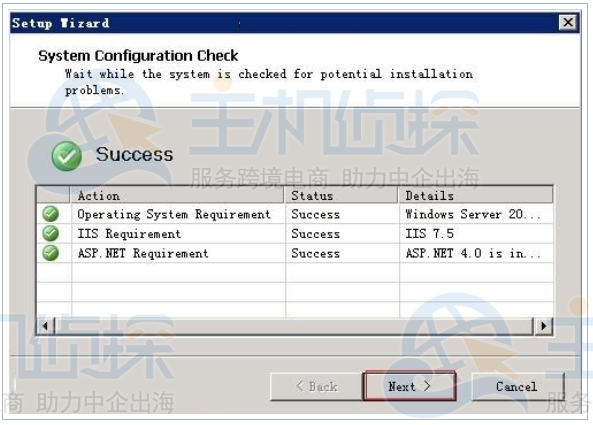Click the ASP.NET Requirement green check icon
Screen dimensions: 593x425
tap(50, 253)
